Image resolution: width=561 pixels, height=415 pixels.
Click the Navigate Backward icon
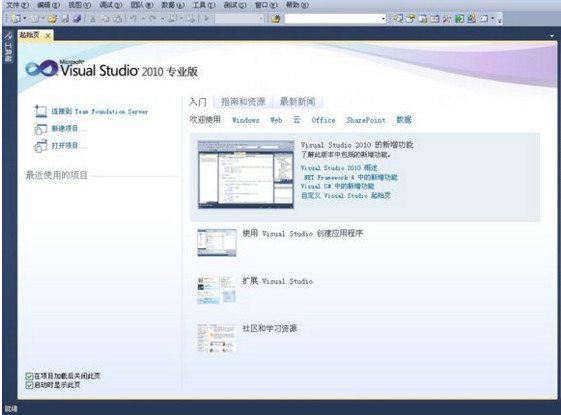click(174, 18)
